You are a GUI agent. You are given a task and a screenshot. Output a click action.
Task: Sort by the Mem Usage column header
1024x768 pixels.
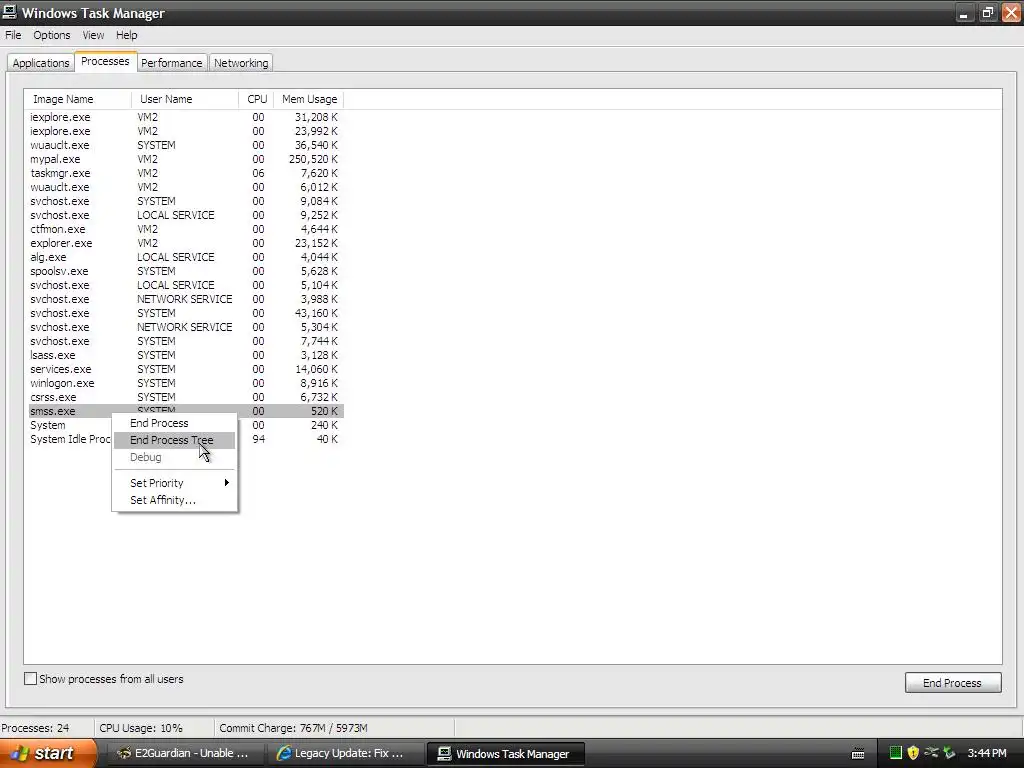pos(309,99)
